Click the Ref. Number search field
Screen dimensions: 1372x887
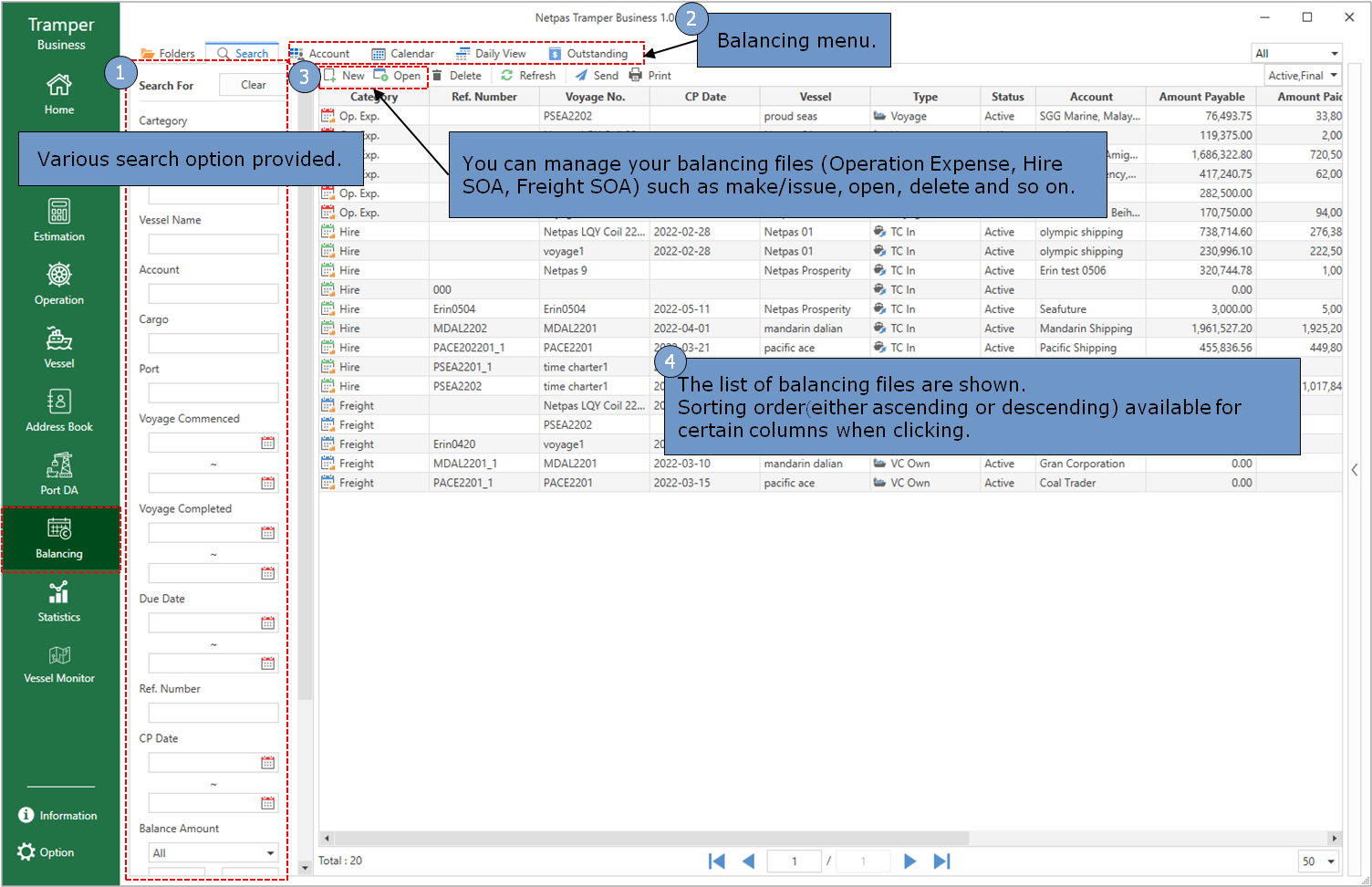tap(213, 713)
